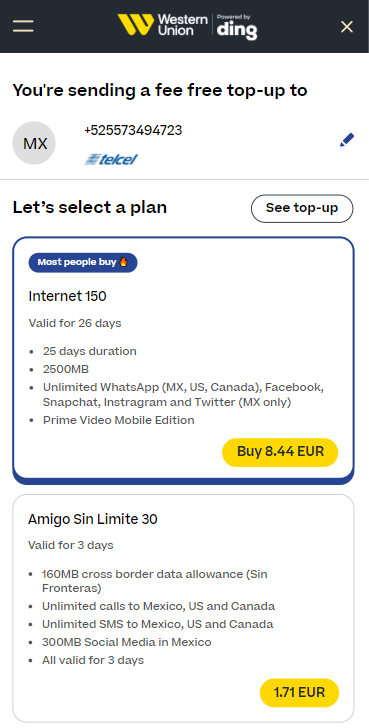369x728 pixels.
Task: Click the Most people buy badge
Action: (83, 262)
